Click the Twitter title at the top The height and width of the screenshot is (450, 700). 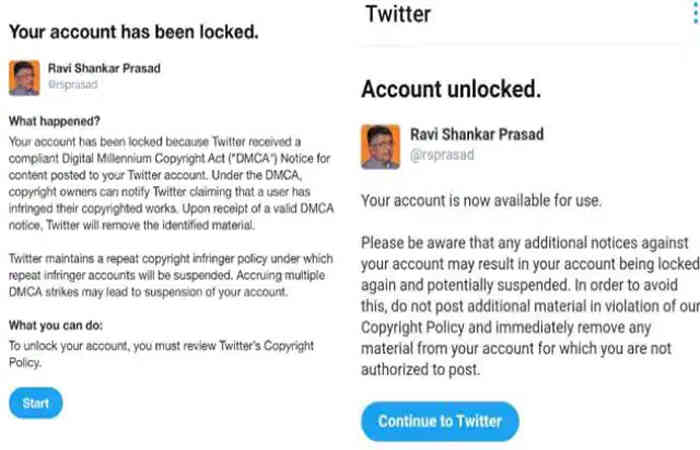pos(398,14)
